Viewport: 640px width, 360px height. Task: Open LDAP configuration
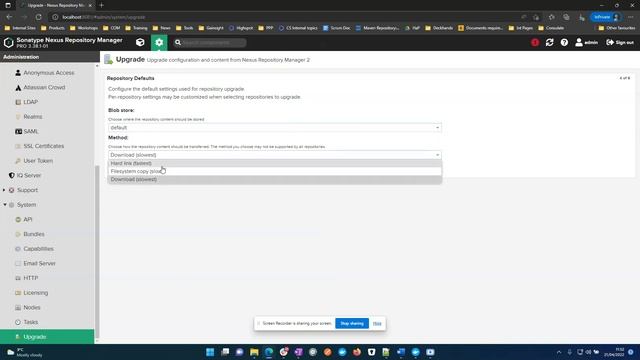coord(30,102)
